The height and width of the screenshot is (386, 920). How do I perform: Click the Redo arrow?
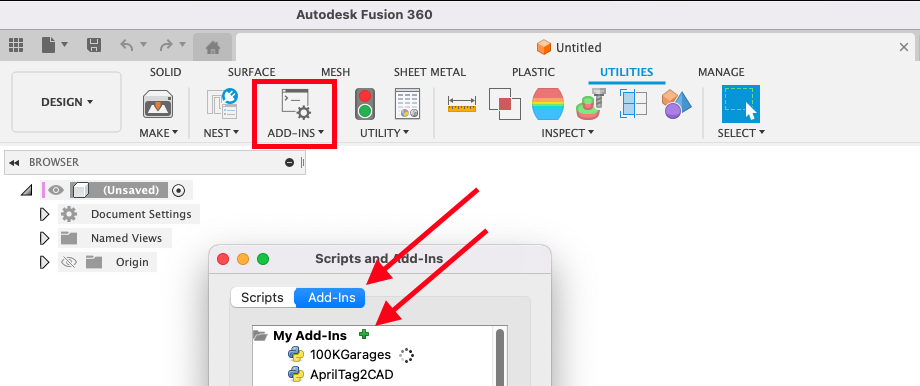(x=166, y=45)
